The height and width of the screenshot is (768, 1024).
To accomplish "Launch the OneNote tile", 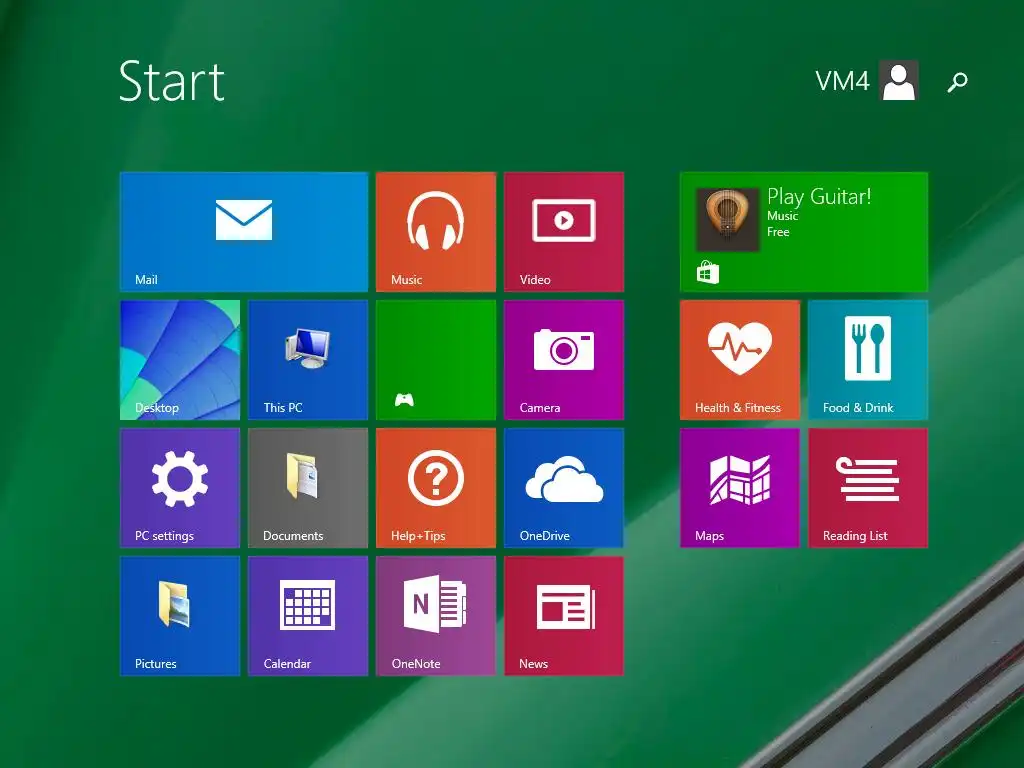I will pos(436,616).
